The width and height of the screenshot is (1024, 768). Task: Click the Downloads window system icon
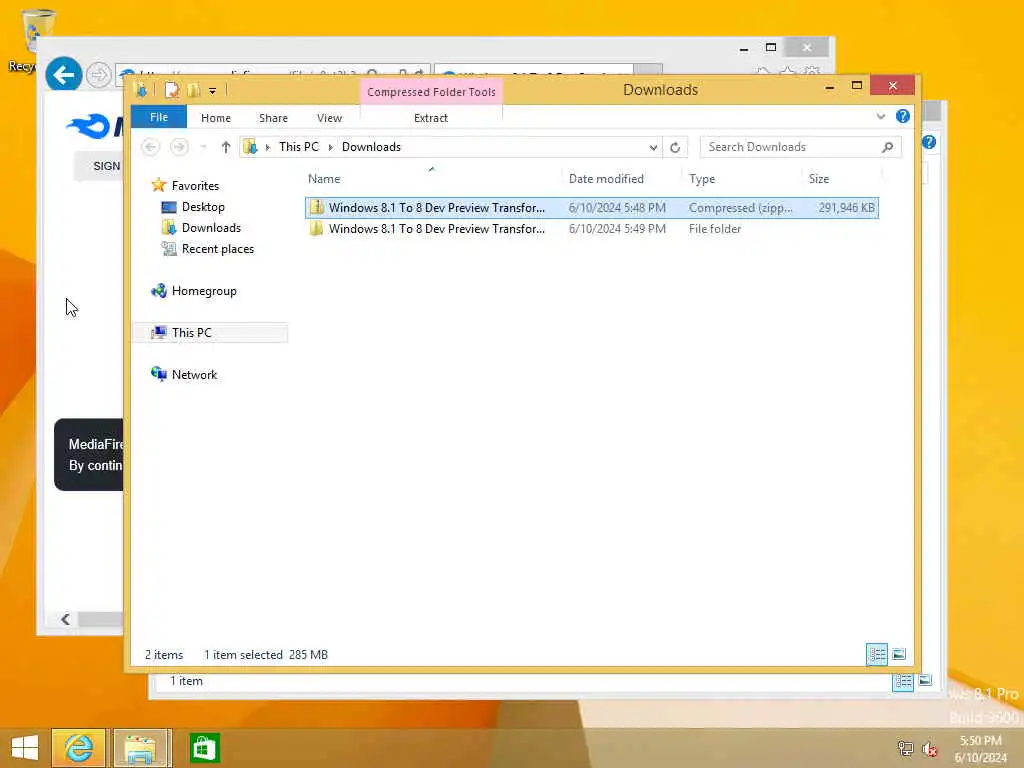coord(142,90)
